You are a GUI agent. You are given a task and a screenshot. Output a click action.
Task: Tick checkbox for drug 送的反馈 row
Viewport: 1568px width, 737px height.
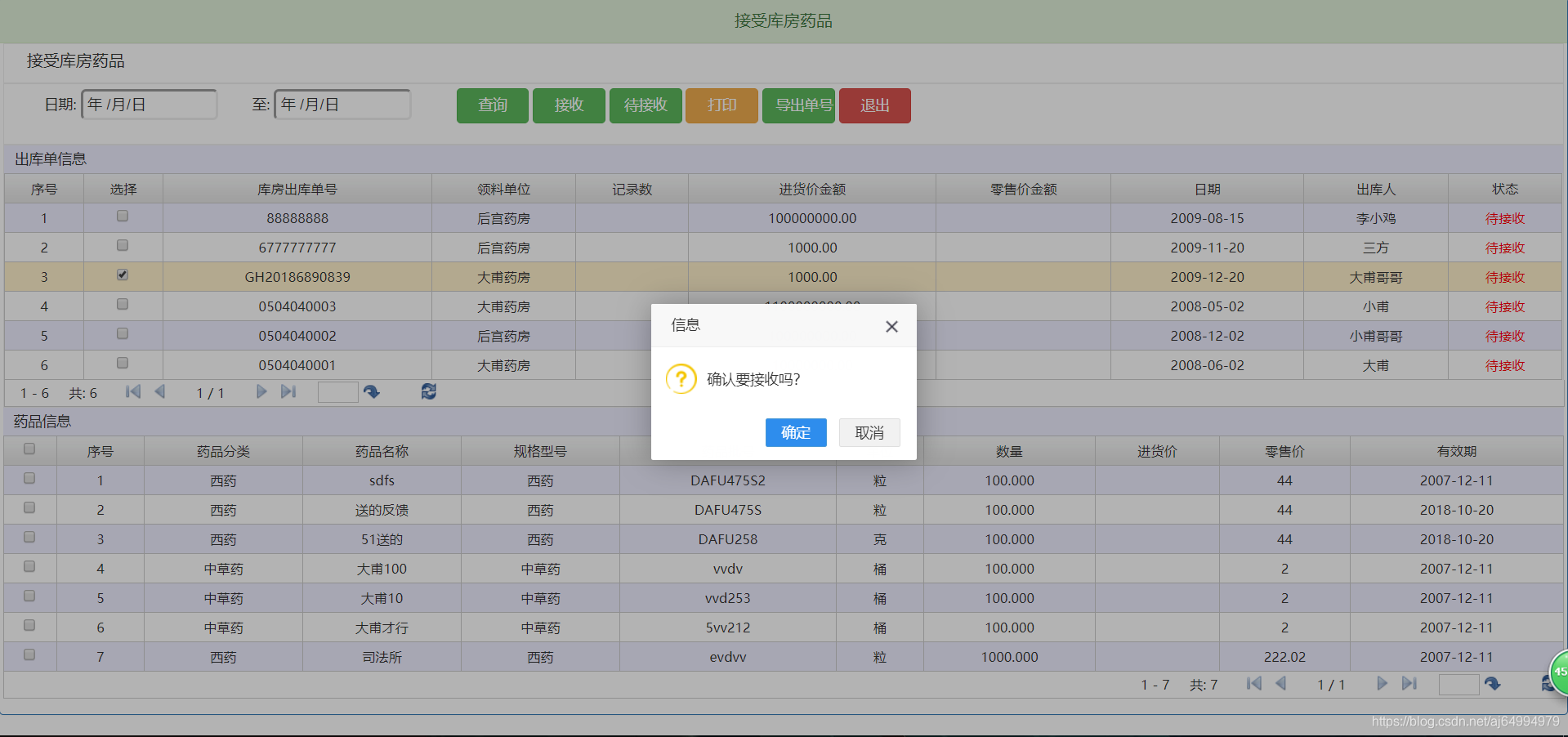tap(29, 508)
